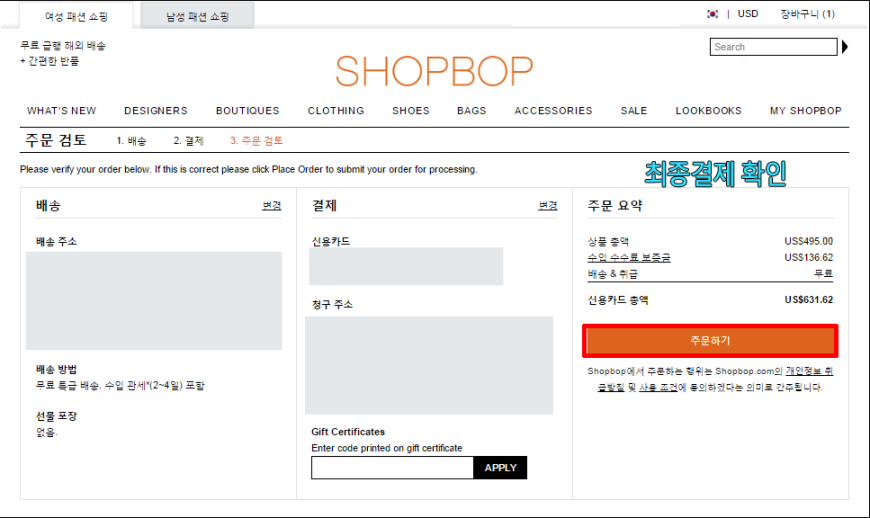Click 변경 link in 배송 section
The image size is (870, 518).
pos(271,206)
